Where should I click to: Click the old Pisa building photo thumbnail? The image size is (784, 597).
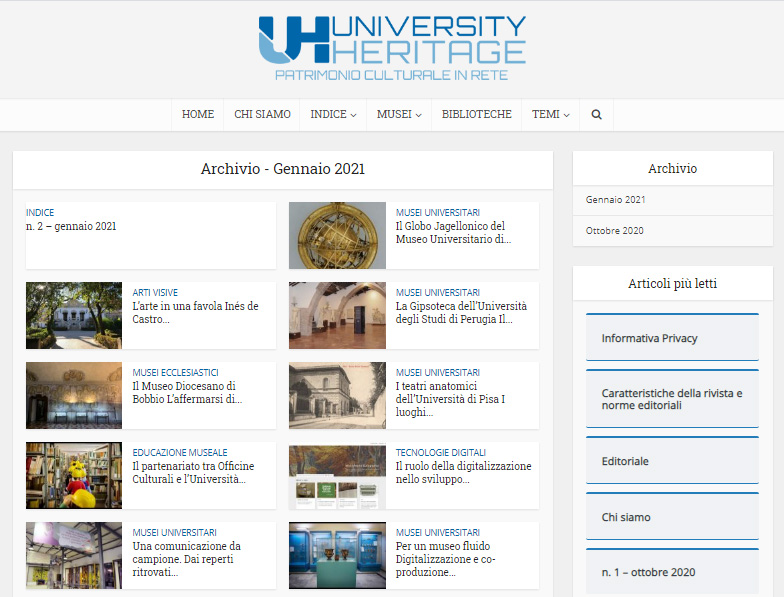pyautogui.click(x=338, y=395)
